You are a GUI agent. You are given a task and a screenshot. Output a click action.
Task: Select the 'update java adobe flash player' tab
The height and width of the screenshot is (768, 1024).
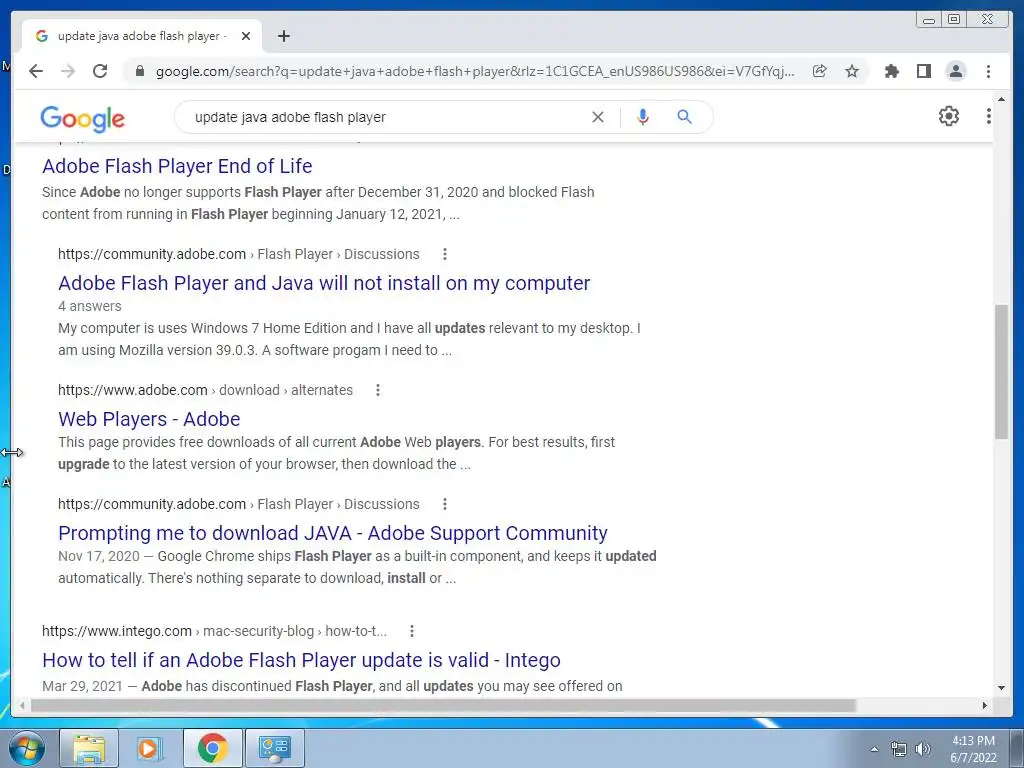click(142, 36)
